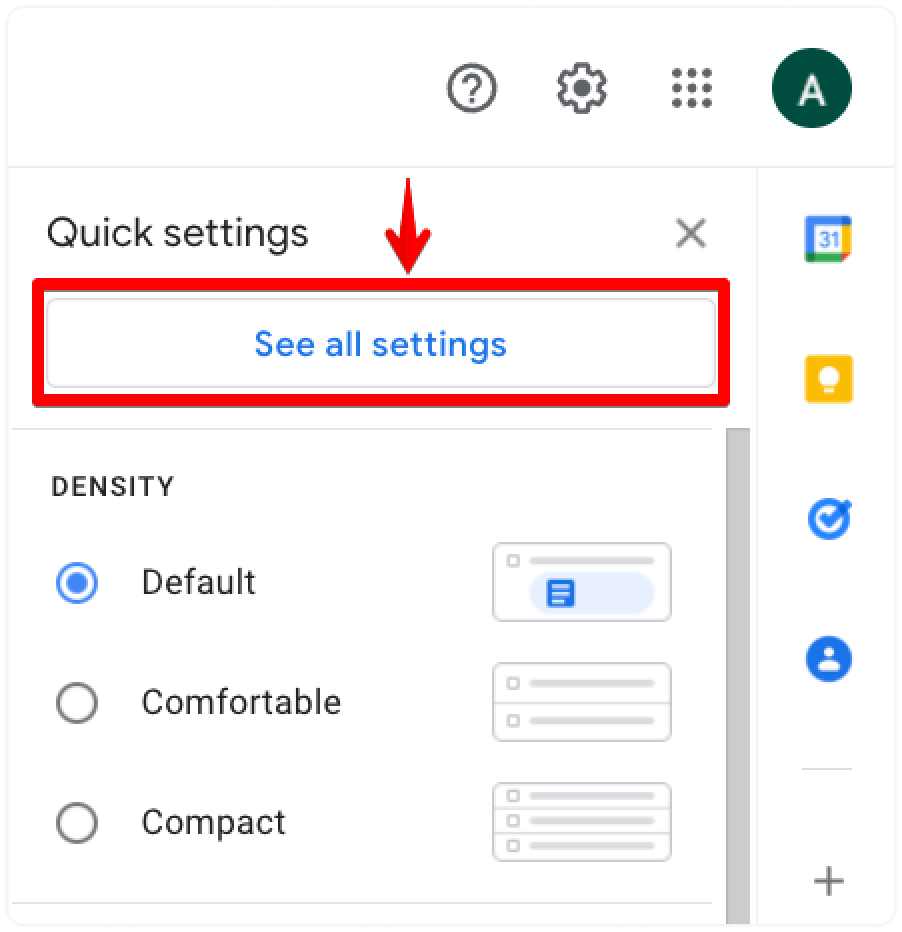Open Google Keep in side panel

(x=828, y=379)
